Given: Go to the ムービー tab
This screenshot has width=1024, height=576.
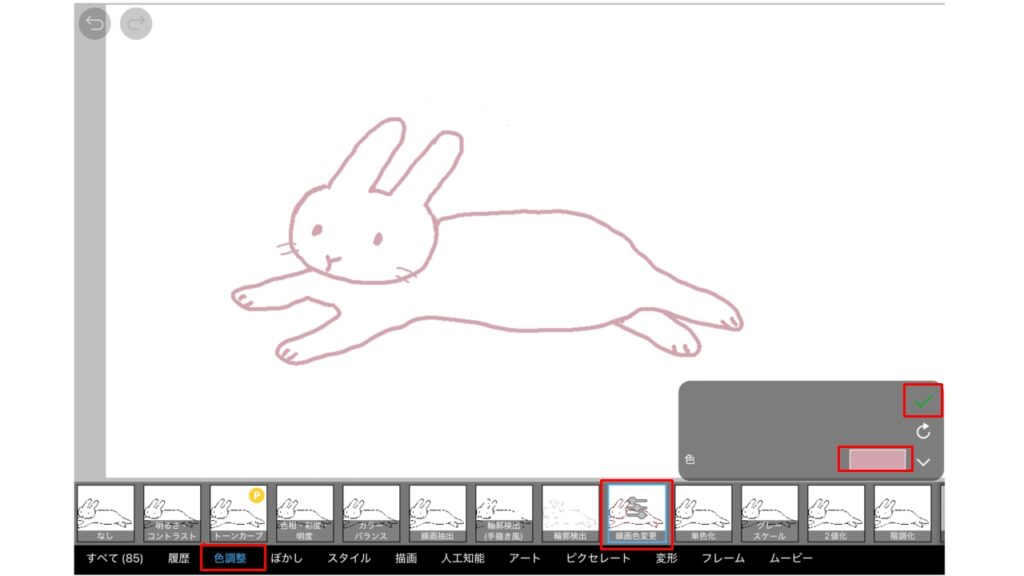Looking at the screenshot, I should coord(790,558).
